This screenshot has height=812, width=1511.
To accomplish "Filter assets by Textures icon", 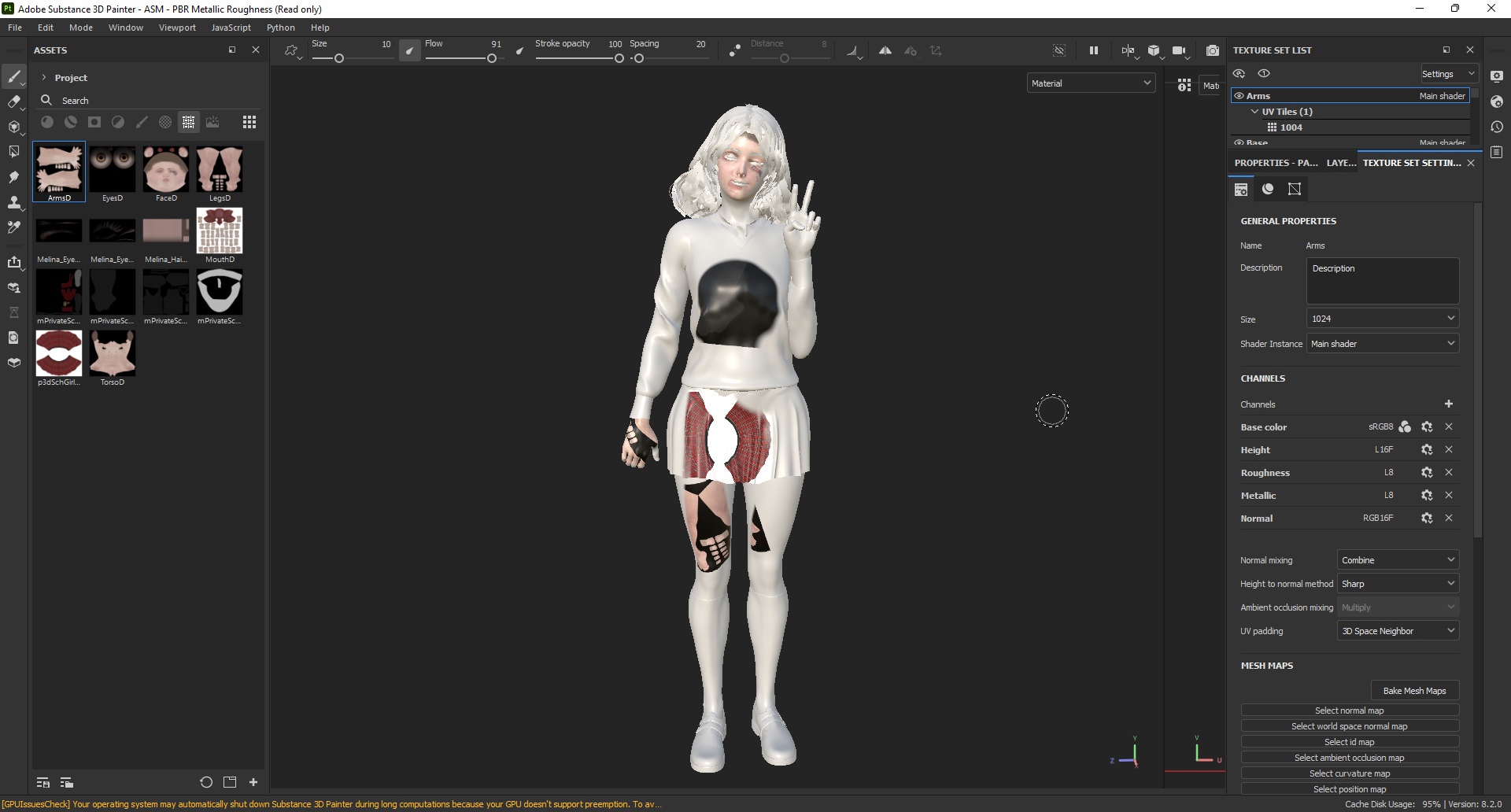I will click(189, 122).
